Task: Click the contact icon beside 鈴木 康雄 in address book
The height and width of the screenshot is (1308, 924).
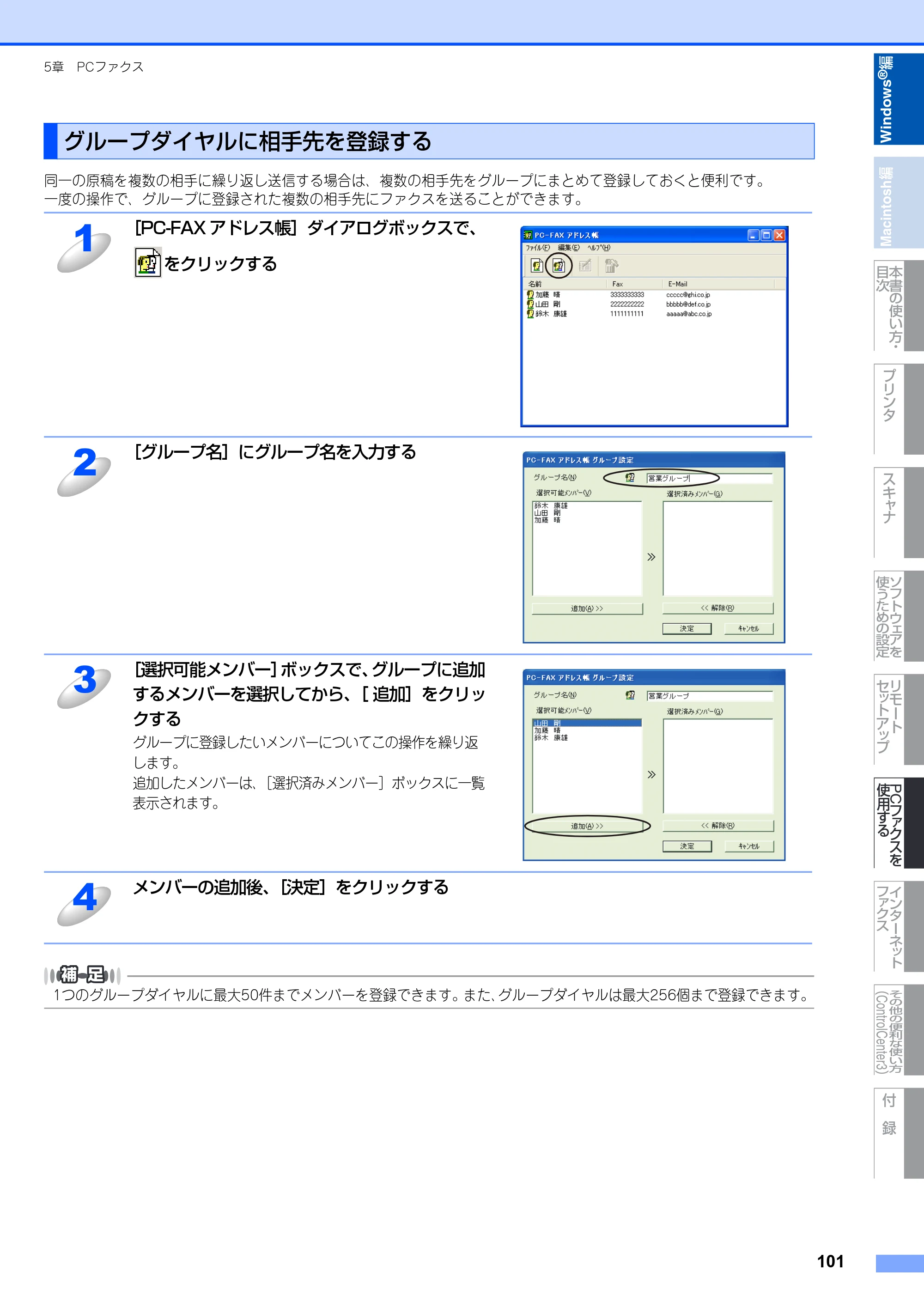Action: click(530, 313)
